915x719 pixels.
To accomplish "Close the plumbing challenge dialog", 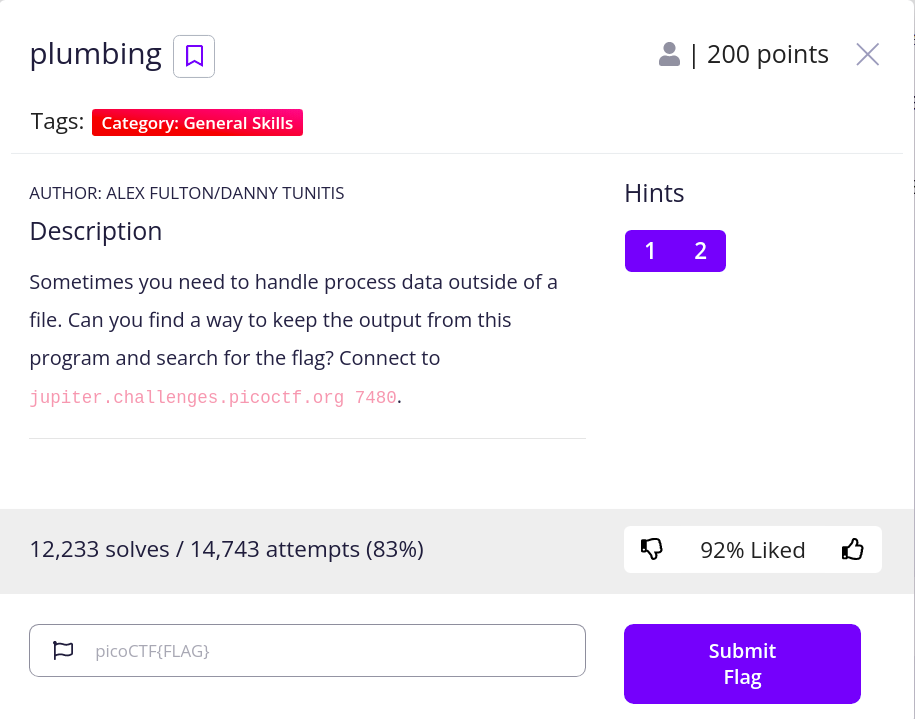I will [867, 55].
